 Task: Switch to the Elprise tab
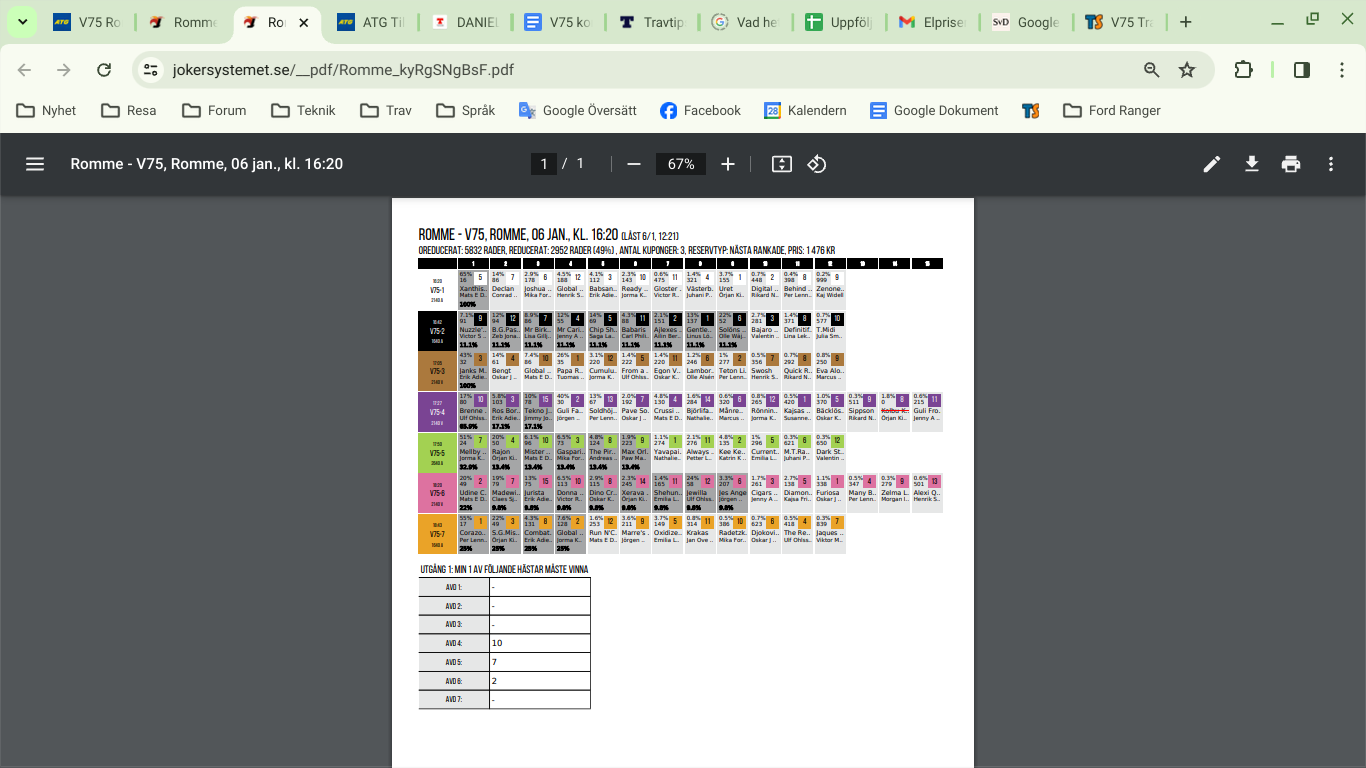click(934, 22)
